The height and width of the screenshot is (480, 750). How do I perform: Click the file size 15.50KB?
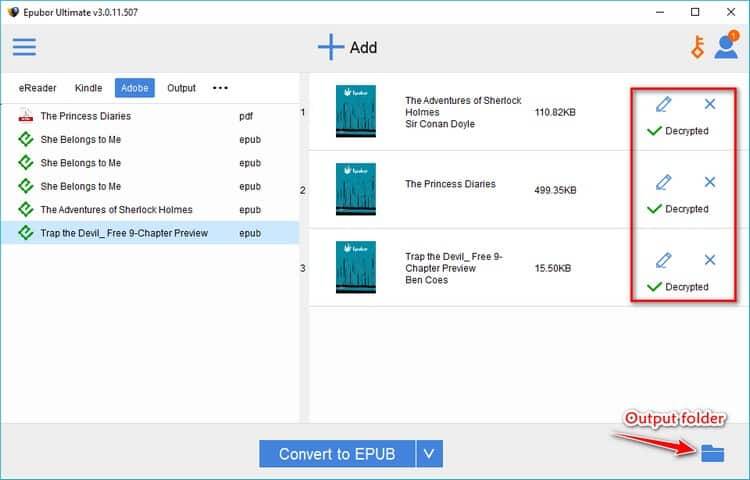click(x=553, y=268)
